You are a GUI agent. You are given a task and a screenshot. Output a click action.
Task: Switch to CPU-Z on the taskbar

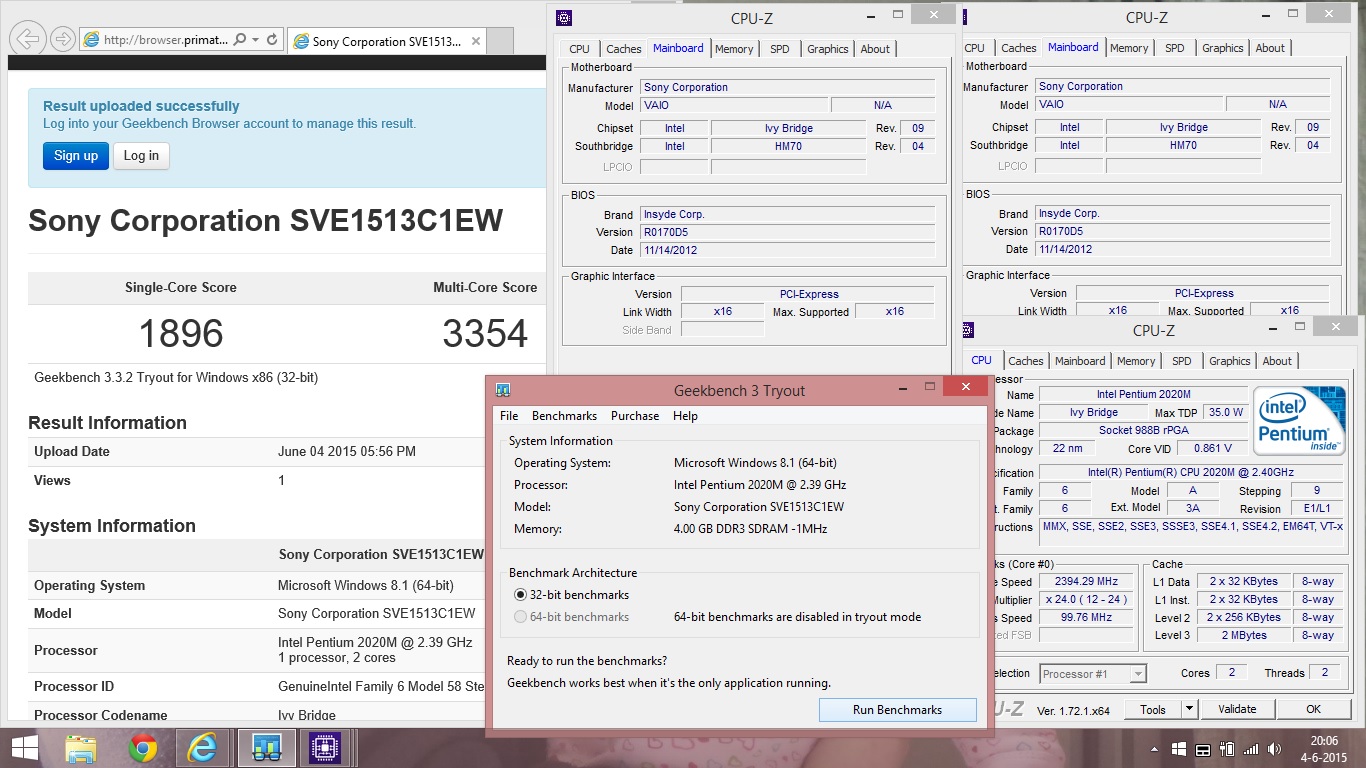pos(324,748)
